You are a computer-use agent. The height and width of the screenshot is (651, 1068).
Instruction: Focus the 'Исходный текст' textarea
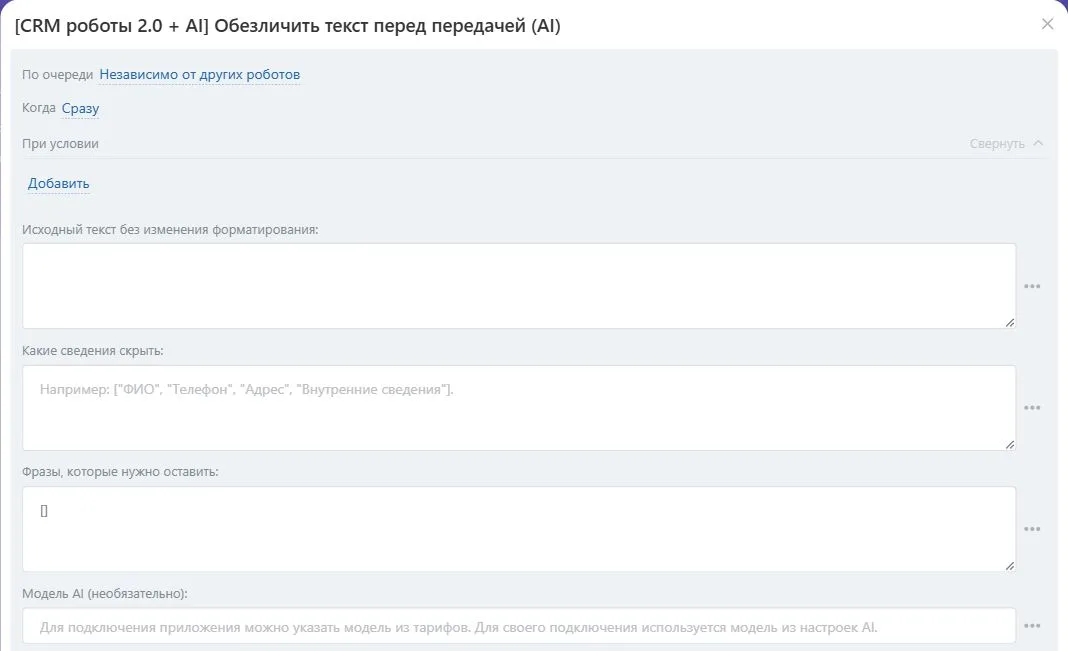click(x=519, y=286)
